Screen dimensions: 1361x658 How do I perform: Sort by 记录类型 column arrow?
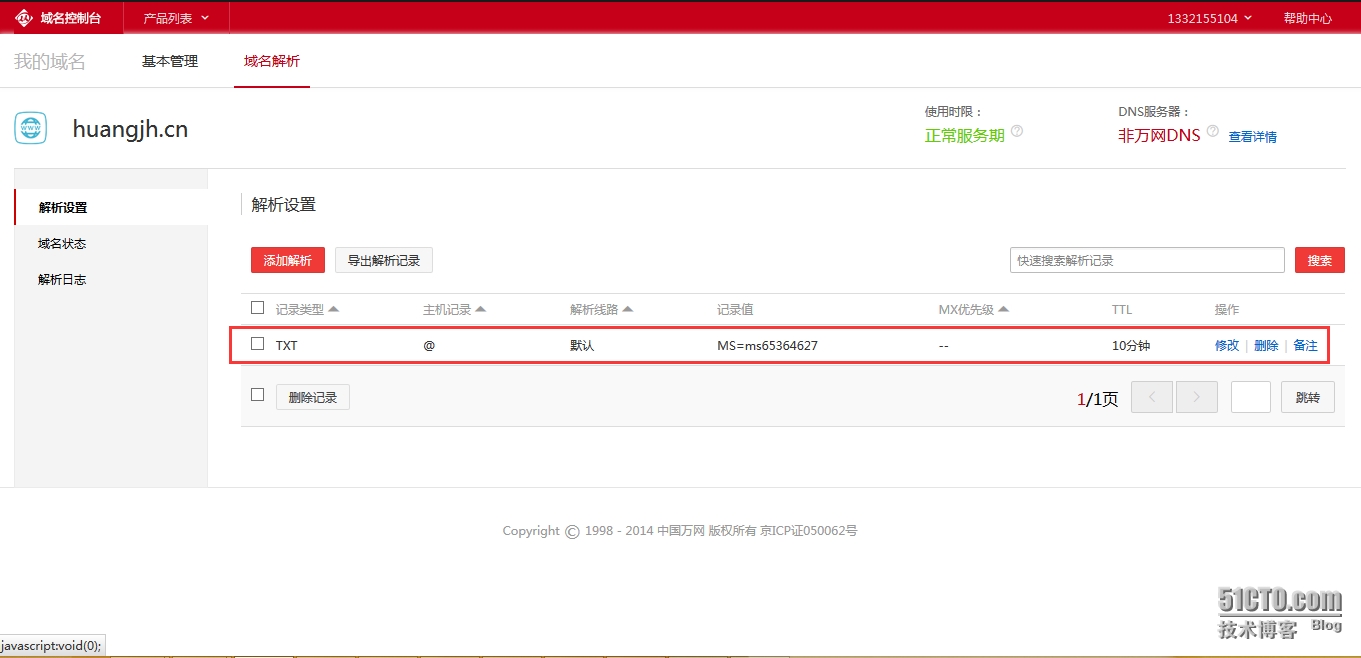click(334, 310)
